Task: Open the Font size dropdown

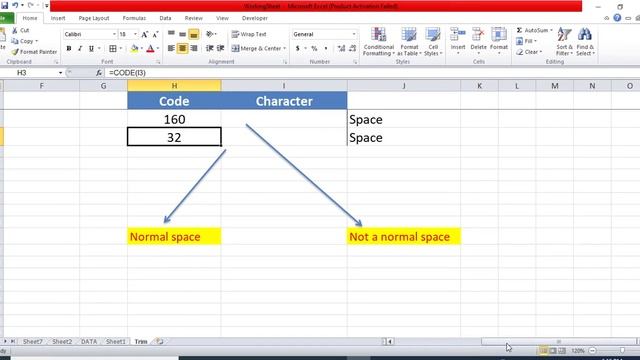Action: [135, 34]
